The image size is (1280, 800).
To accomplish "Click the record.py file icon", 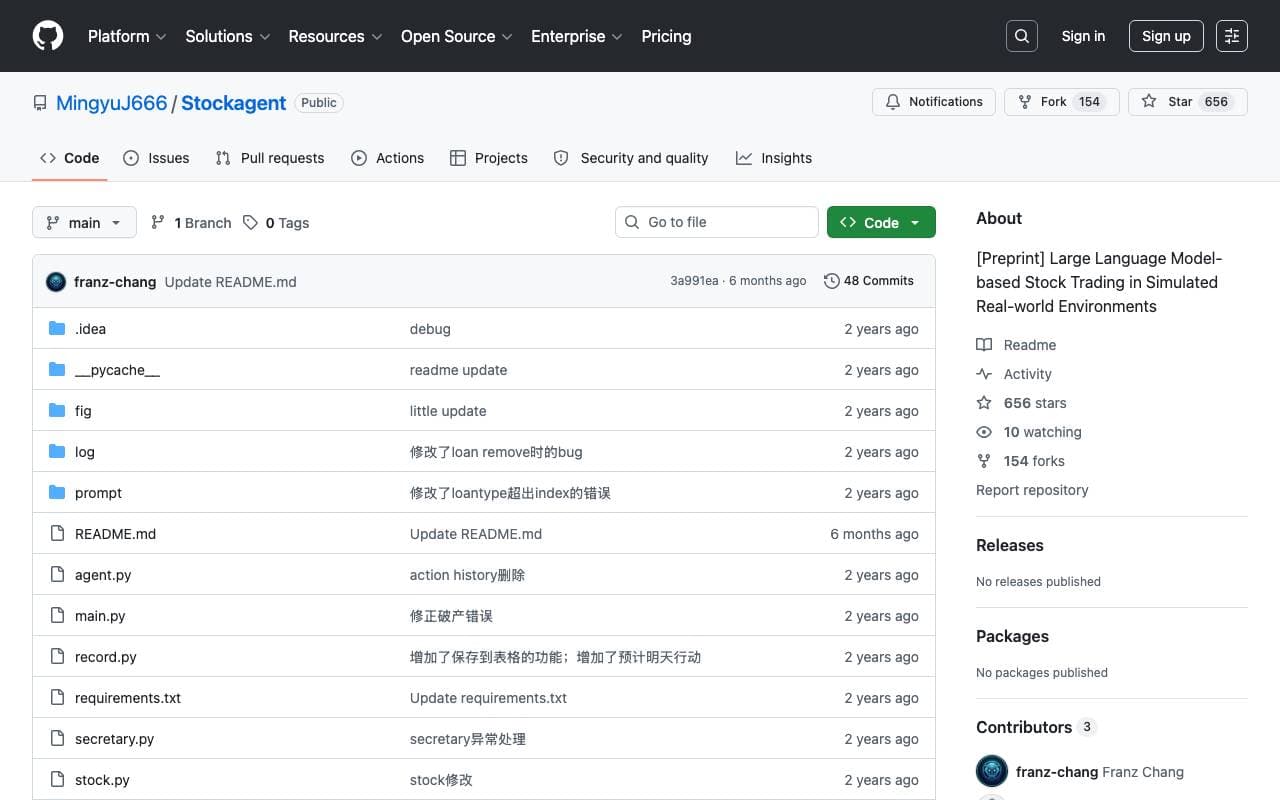I will [57, 657].
